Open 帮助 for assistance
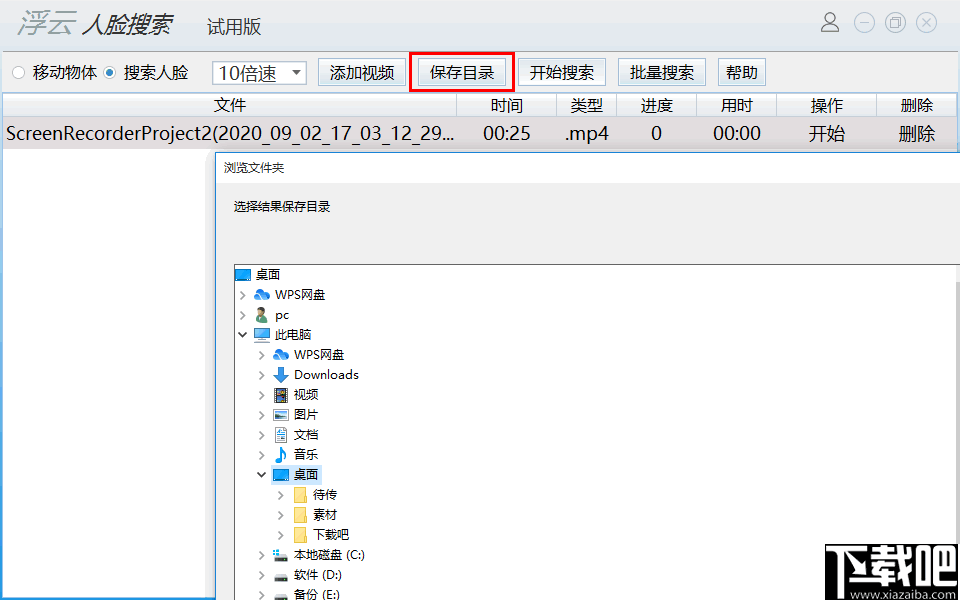960x600 pixels. point(741,71)
